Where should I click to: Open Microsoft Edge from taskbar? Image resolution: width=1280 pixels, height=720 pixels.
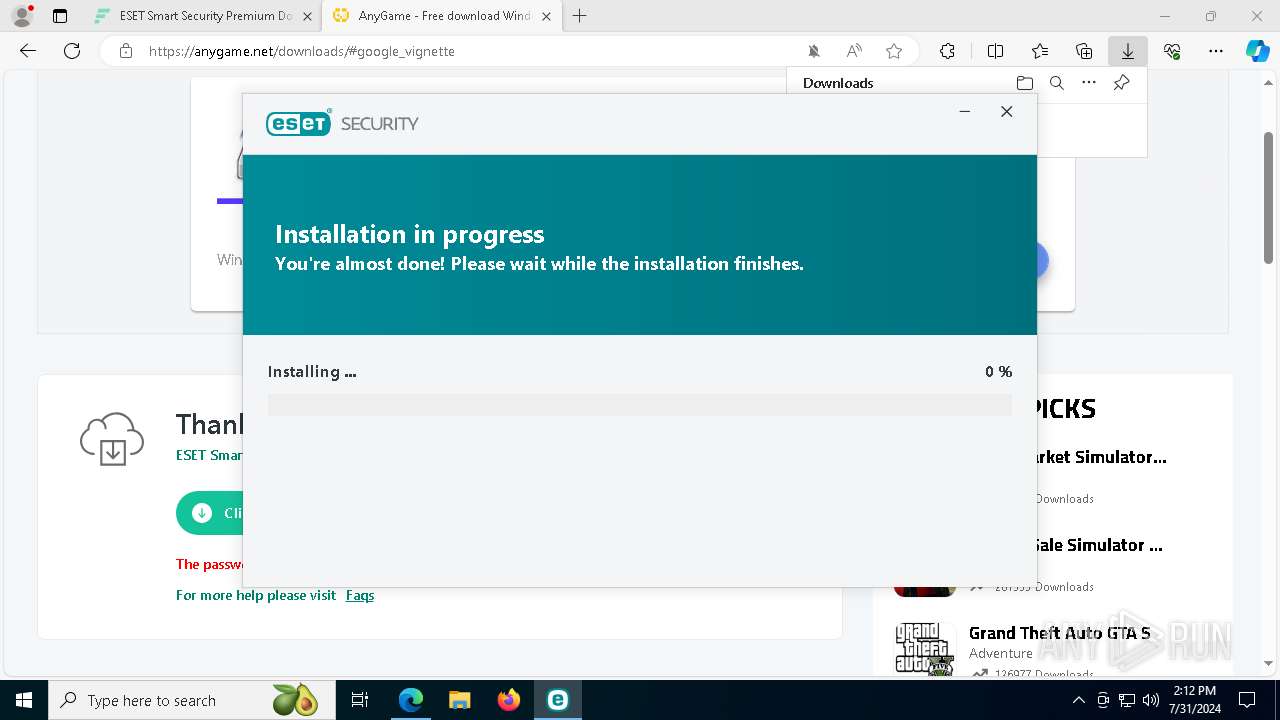point(411,700)
